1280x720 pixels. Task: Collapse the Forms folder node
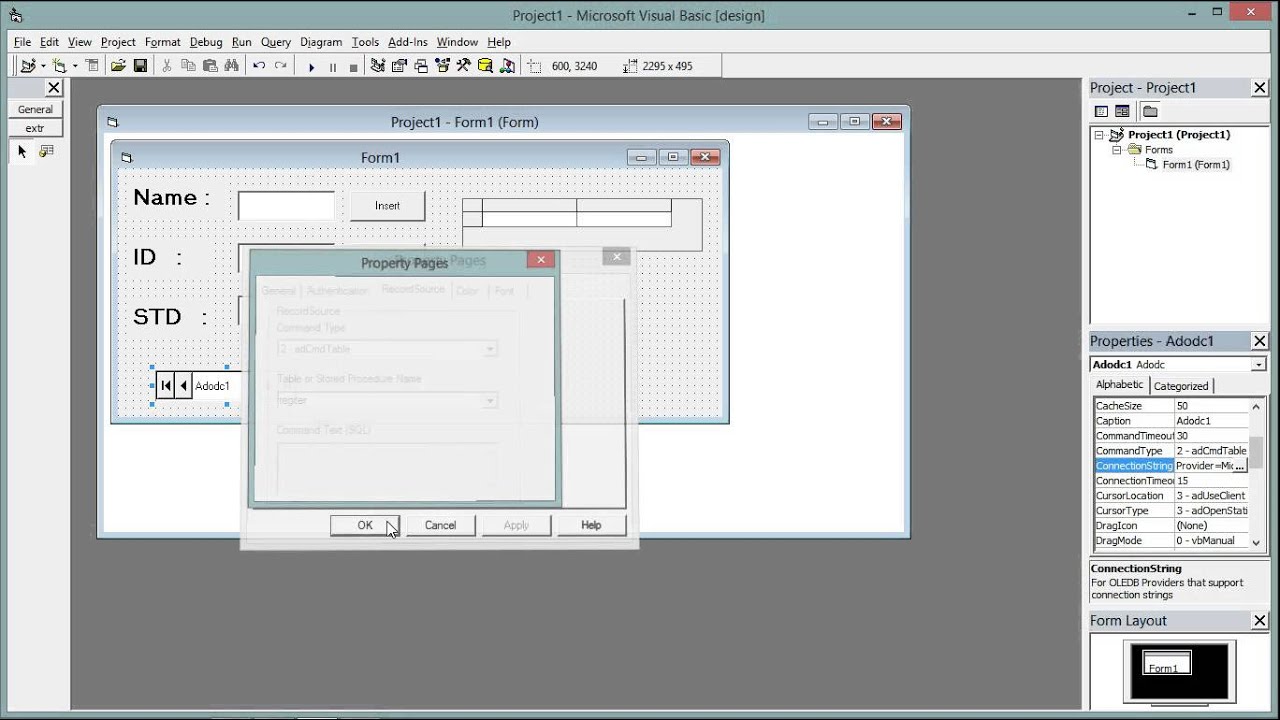point(1117,150)
